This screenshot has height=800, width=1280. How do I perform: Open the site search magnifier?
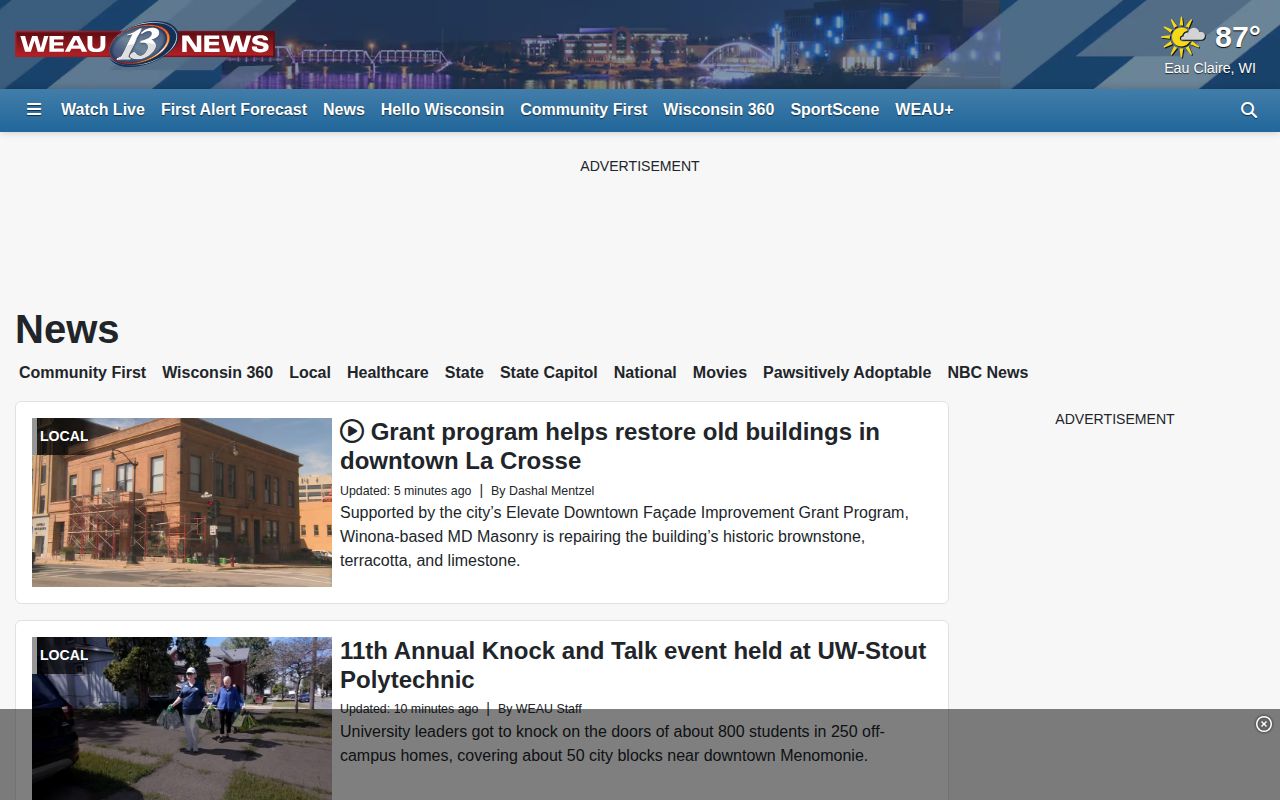click(x=1249, y=110)
